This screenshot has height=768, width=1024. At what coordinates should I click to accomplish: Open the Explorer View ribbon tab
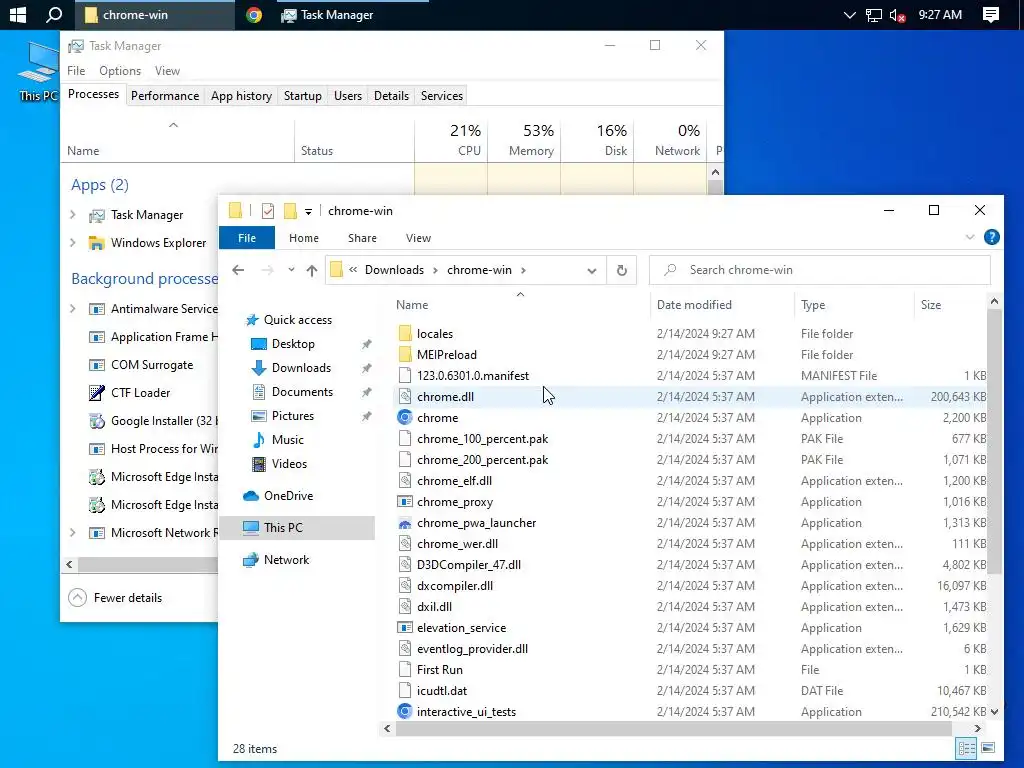tap(418, 238)
